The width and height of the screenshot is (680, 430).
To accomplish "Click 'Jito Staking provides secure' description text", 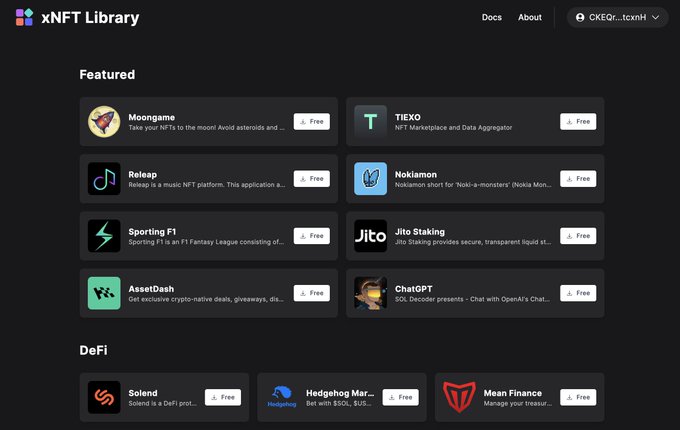I will point(473,242).
